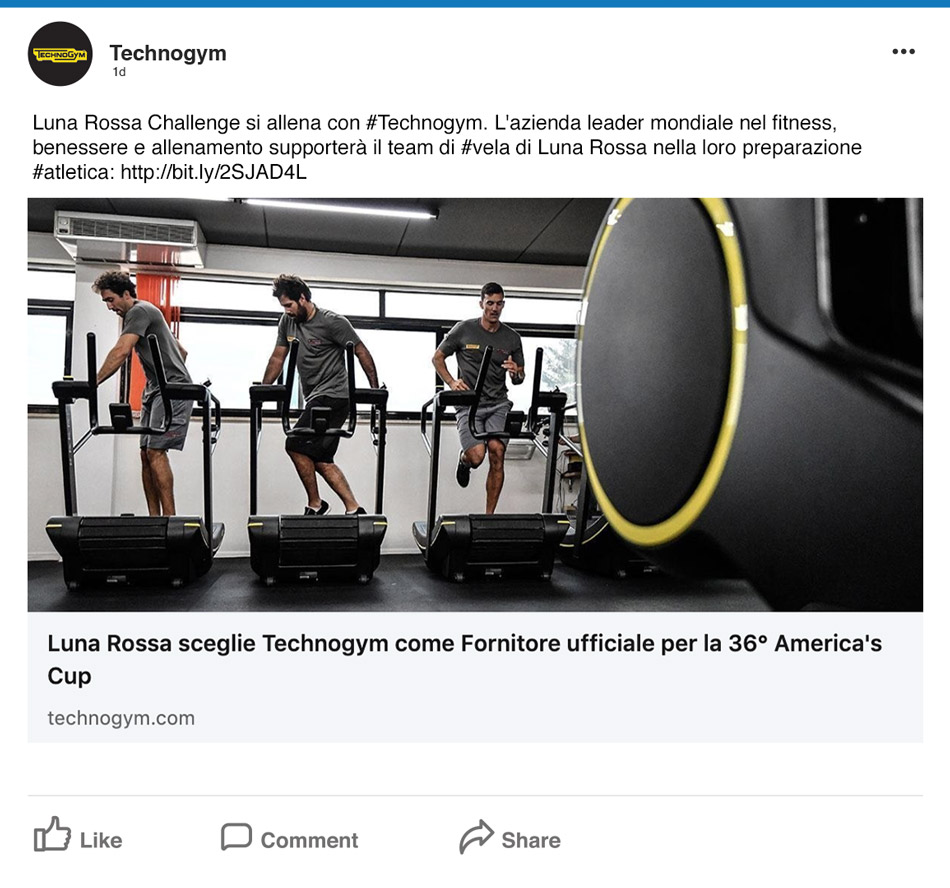Click the link preview card footer area
The image size is (950, 888).
(x=475, y=677)
